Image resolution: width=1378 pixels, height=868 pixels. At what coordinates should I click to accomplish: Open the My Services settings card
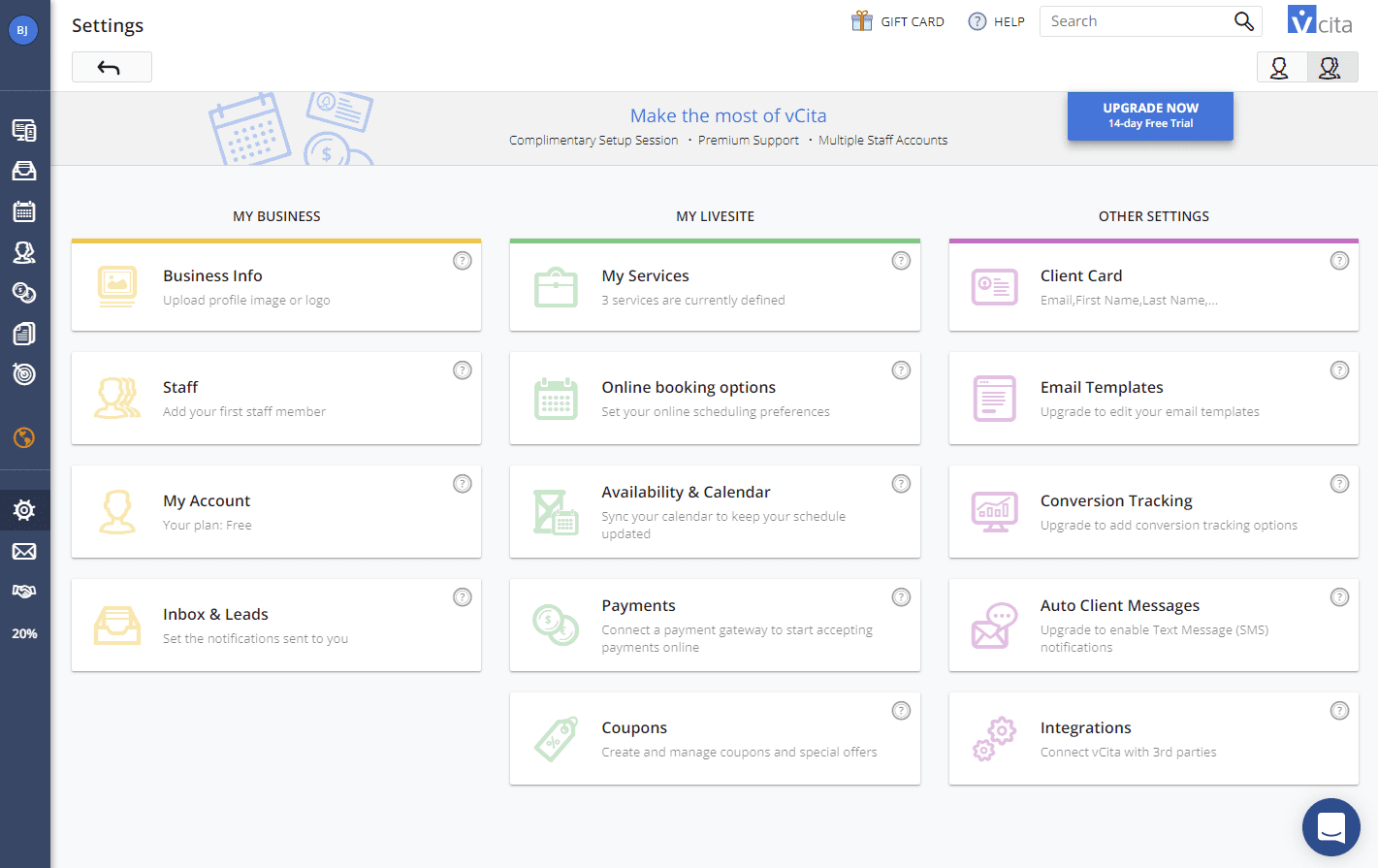[715, 287]
